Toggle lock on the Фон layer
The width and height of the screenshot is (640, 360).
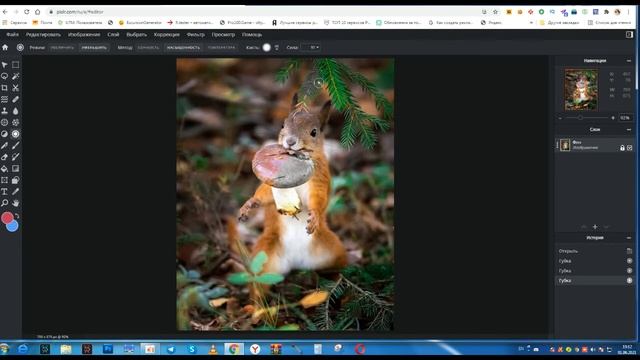click(622, 148)
